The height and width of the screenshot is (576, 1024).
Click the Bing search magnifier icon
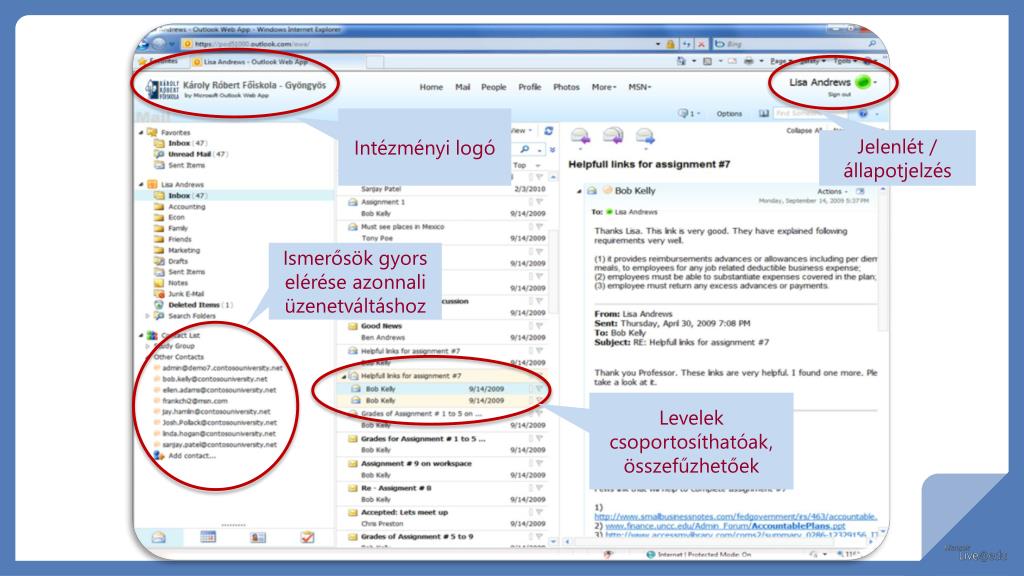(x=872, y=44)
